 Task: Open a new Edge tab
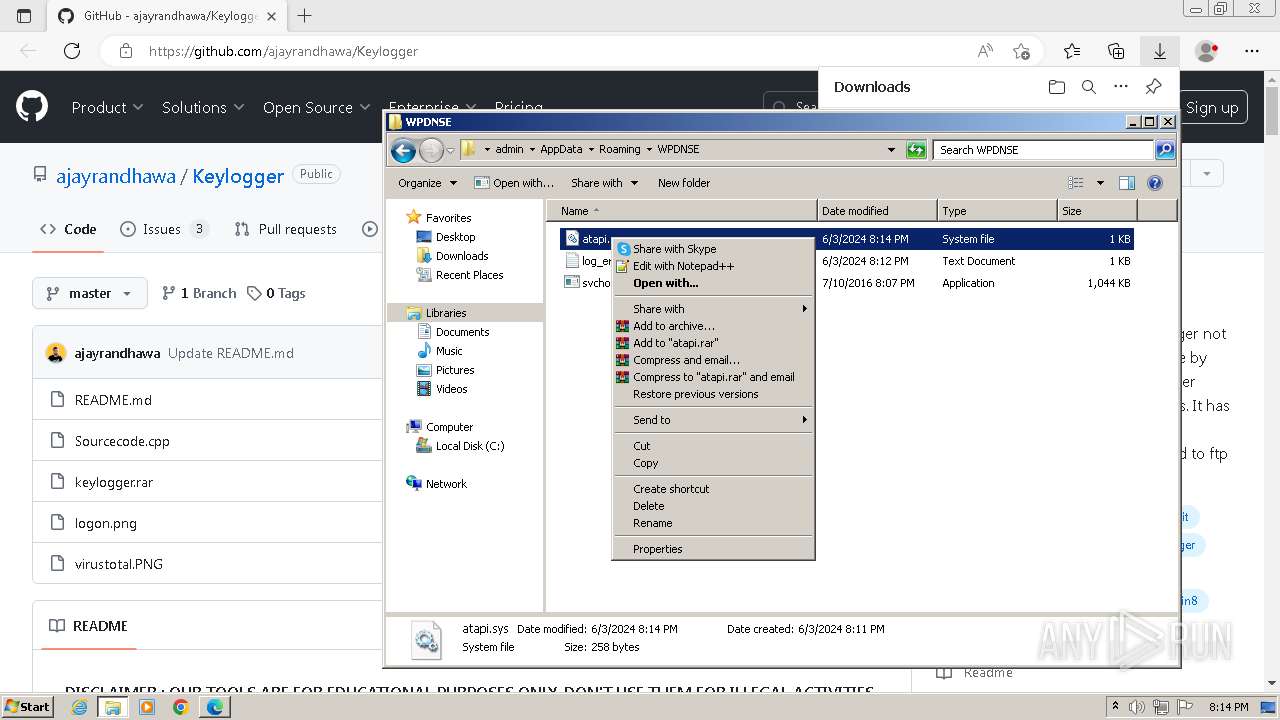point(305,16)
